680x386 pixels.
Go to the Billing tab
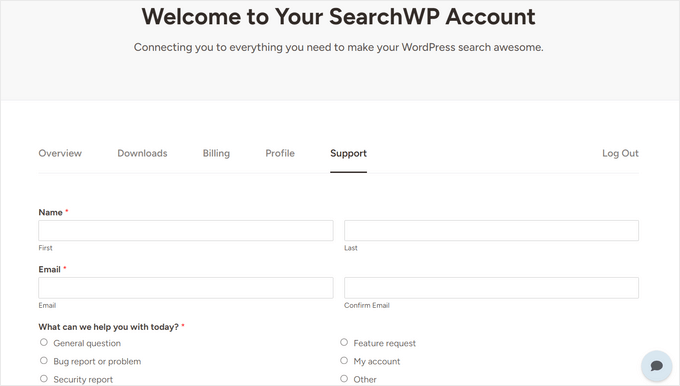[216, 153]
